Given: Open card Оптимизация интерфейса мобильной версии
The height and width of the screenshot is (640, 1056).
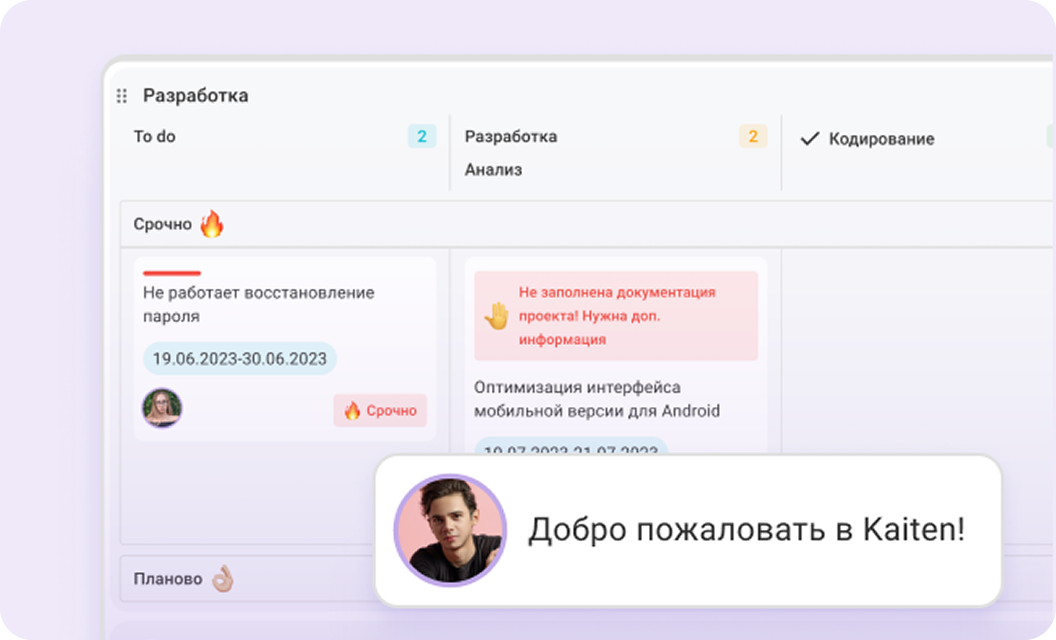Looking at the screenshot, I should (597, 398).
